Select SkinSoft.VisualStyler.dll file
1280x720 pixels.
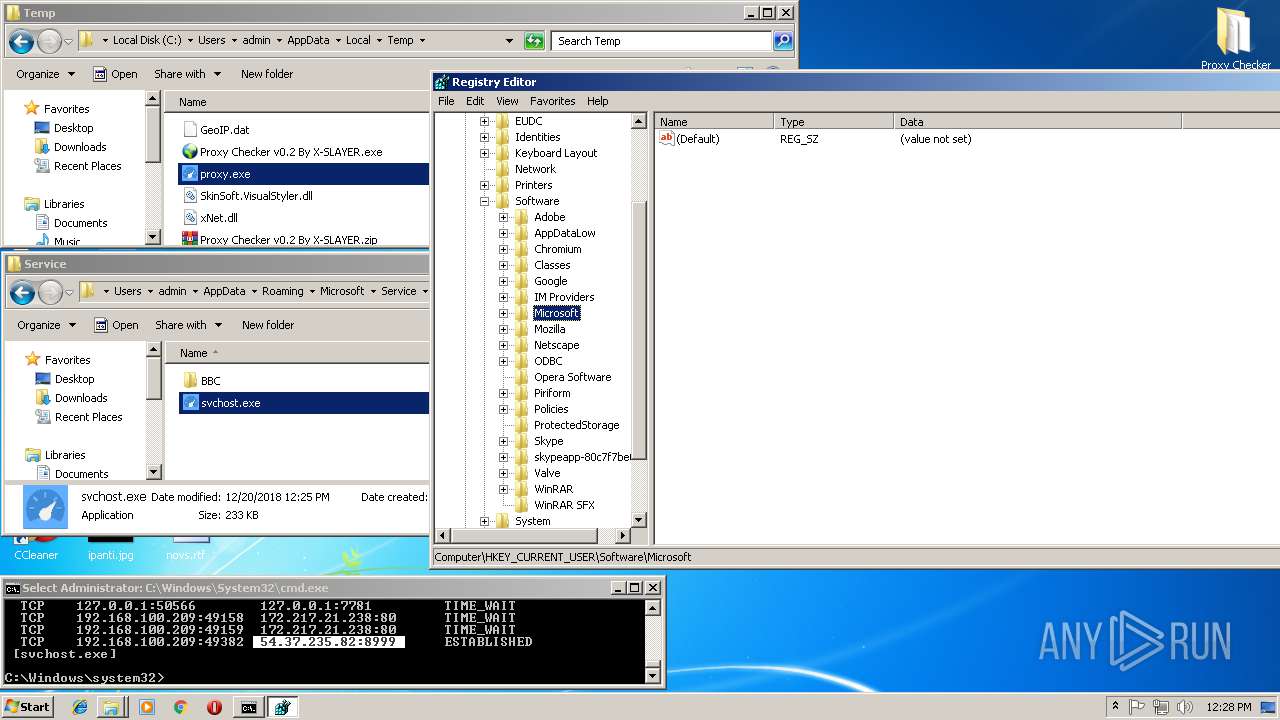point(256,196)
